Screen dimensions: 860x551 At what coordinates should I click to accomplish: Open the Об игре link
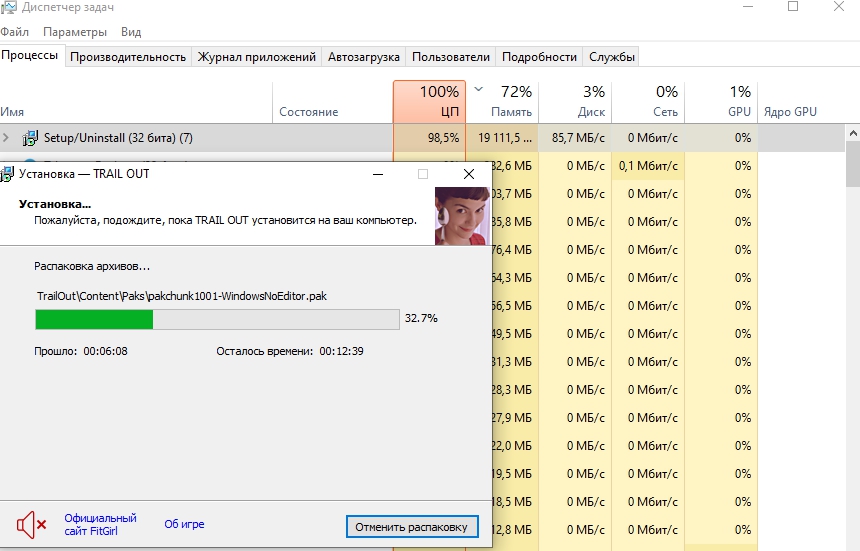[184, 524]
